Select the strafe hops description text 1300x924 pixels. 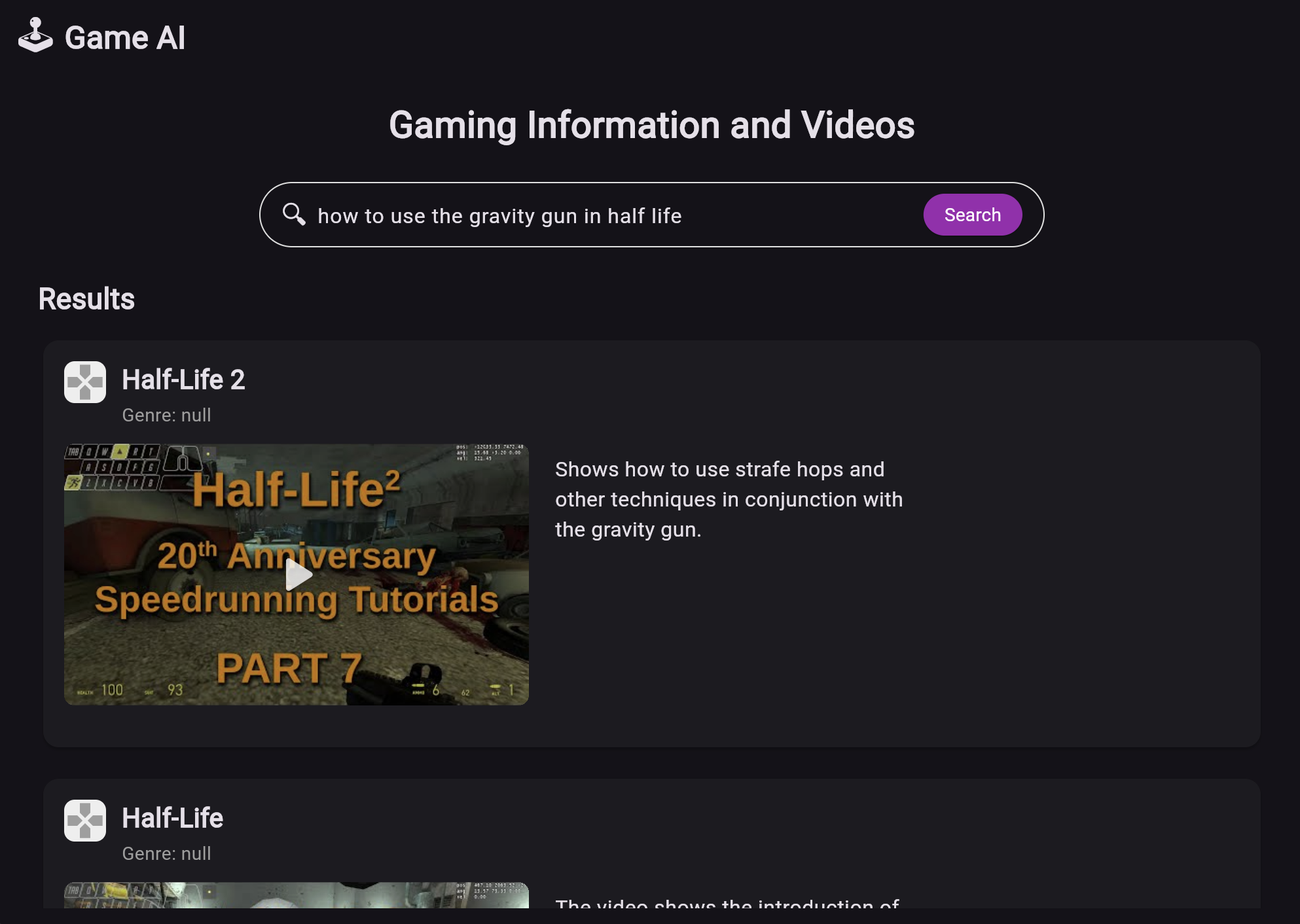(728, 499)
